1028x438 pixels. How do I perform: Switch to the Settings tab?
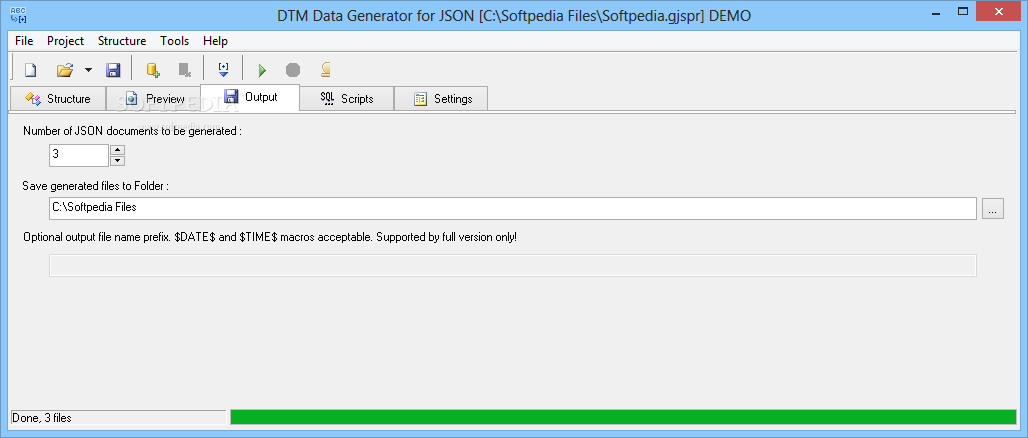click(x=441, y=98)
